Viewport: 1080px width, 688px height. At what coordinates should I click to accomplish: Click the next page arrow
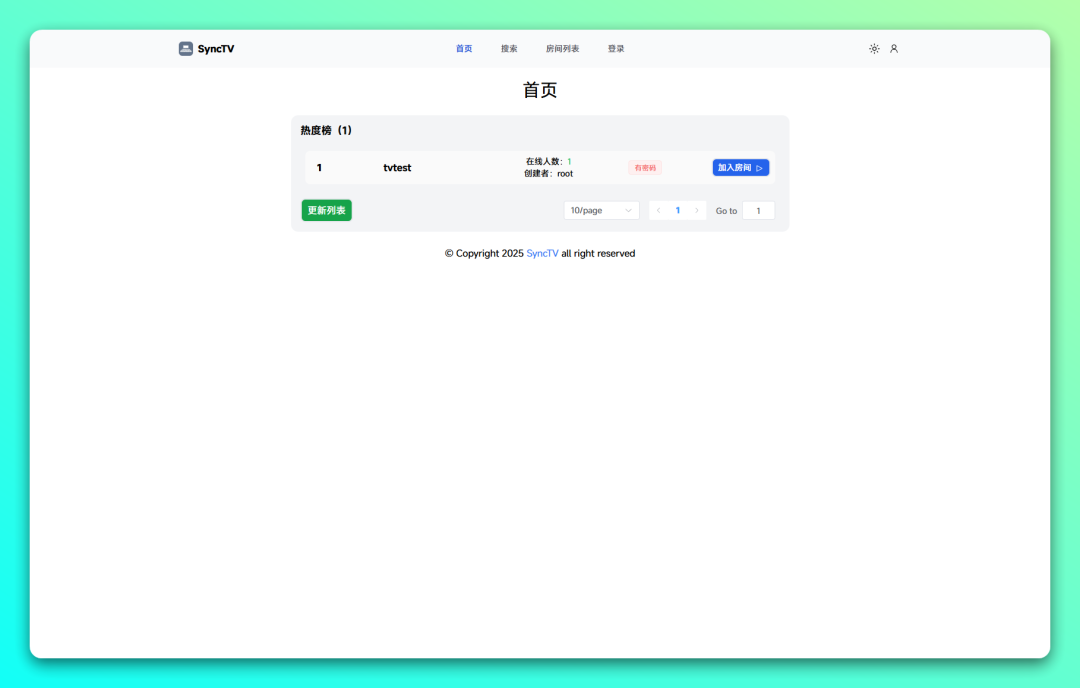click(696, 210)
